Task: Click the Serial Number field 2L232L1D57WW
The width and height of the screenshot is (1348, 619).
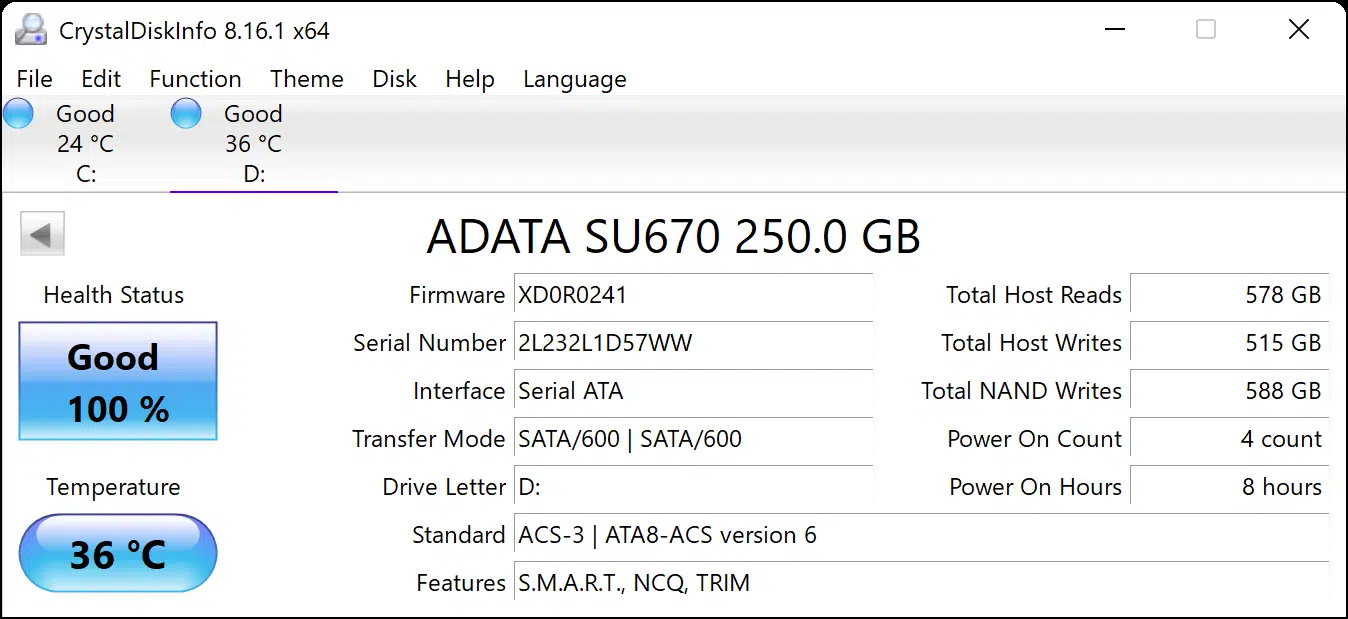Action: pos(693,343)
